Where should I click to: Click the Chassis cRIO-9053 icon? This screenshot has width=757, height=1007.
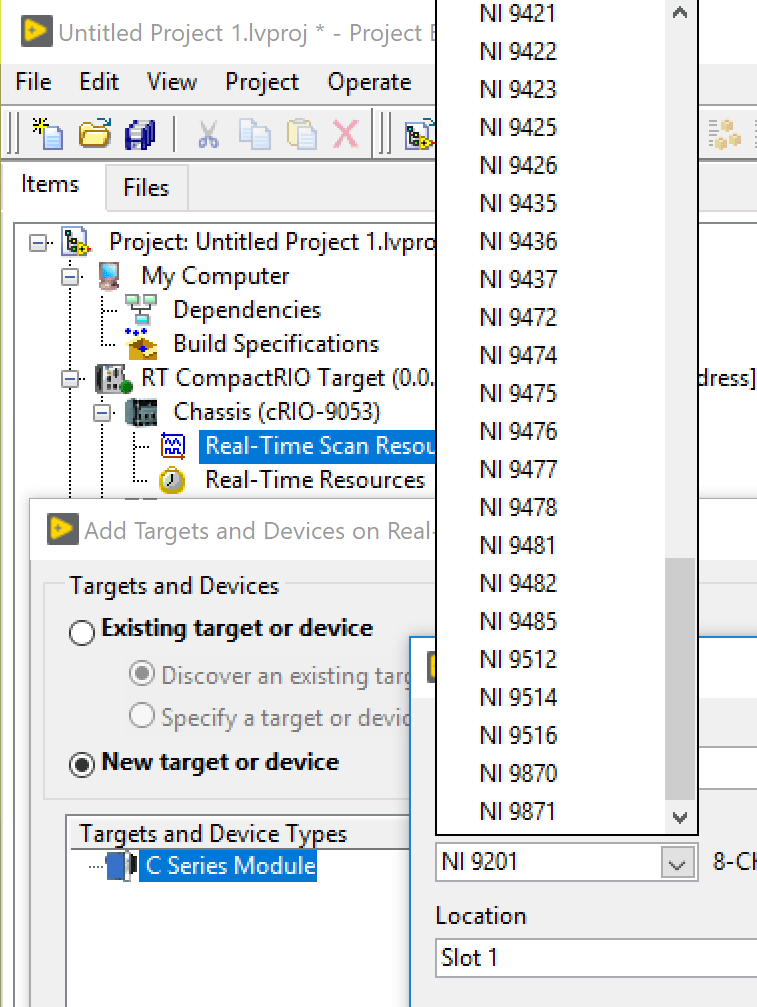pyautogui.click(x=141, y=412)
